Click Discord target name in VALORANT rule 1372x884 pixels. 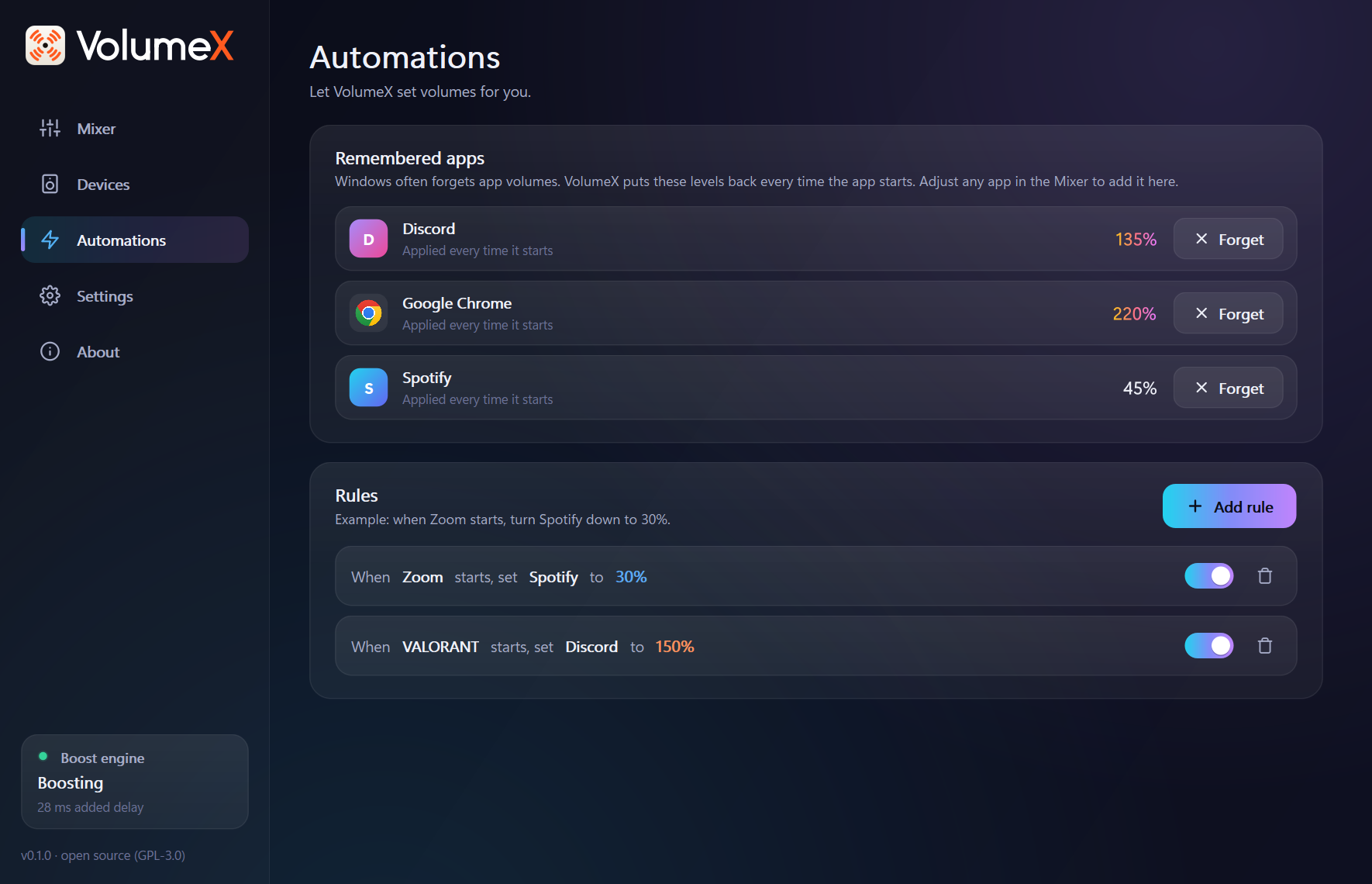591,647
